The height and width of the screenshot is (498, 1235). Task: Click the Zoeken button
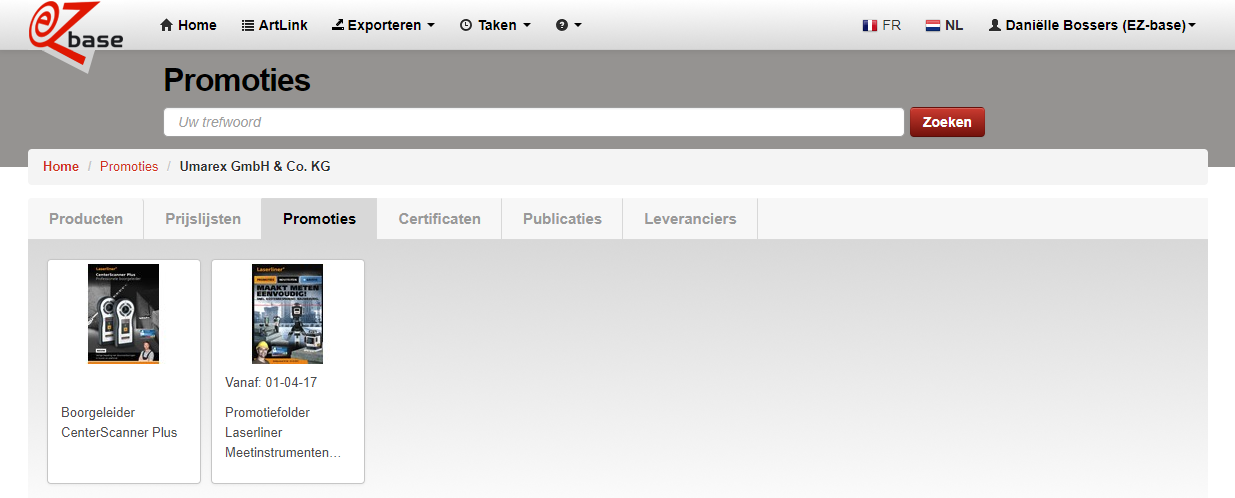point(947,122)
